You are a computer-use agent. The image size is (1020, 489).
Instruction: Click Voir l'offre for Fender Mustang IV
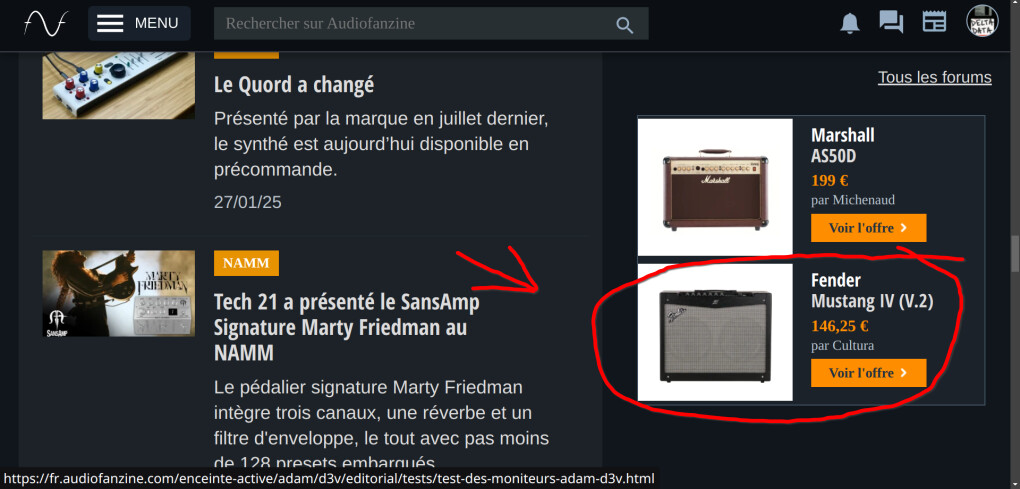click(x=868, y=373)
